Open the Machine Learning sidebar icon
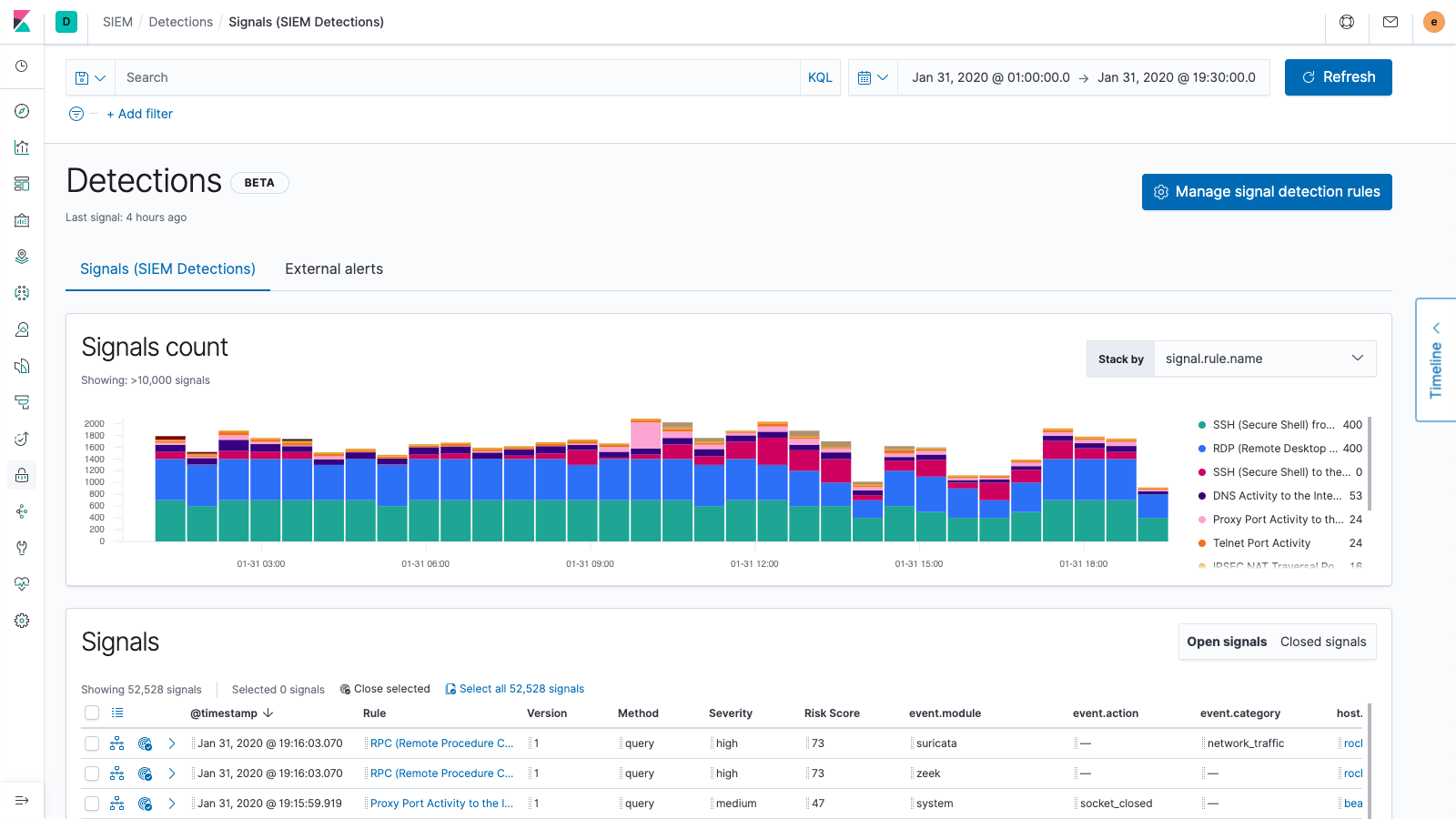1456x819 pixels. [22, 293]
